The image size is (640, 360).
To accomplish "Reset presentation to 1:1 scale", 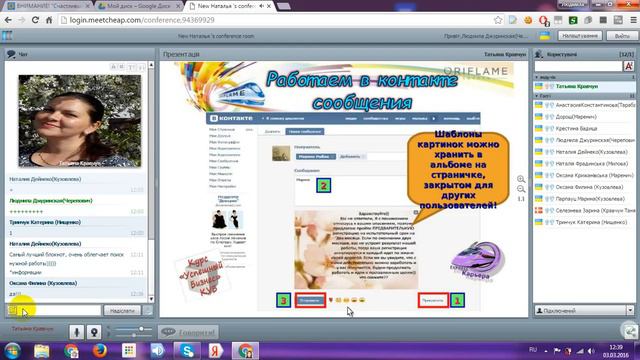I will [x=521, y=199].
